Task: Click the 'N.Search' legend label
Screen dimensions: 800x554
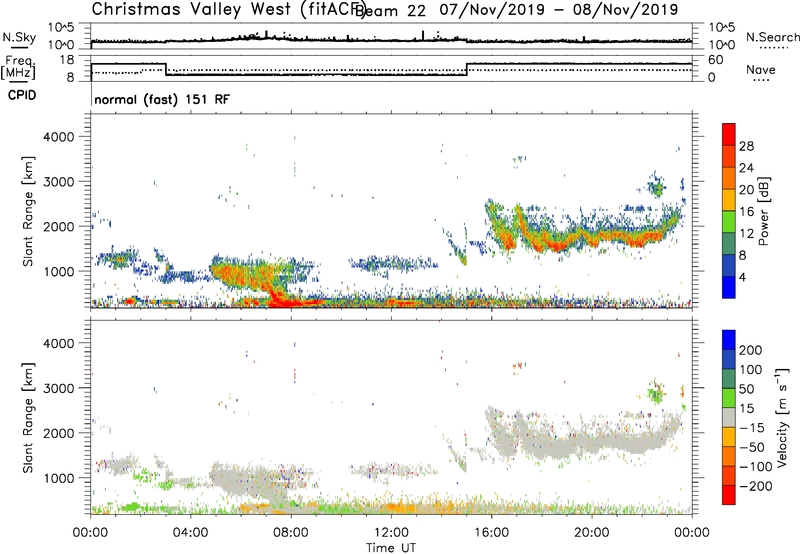Action: 772,37
